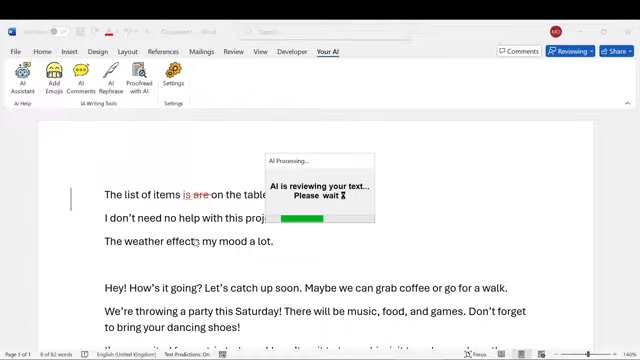Click the AI Processing dialog title
The image size is (640, 360).
pyautogui.click(x=289, y=161)
